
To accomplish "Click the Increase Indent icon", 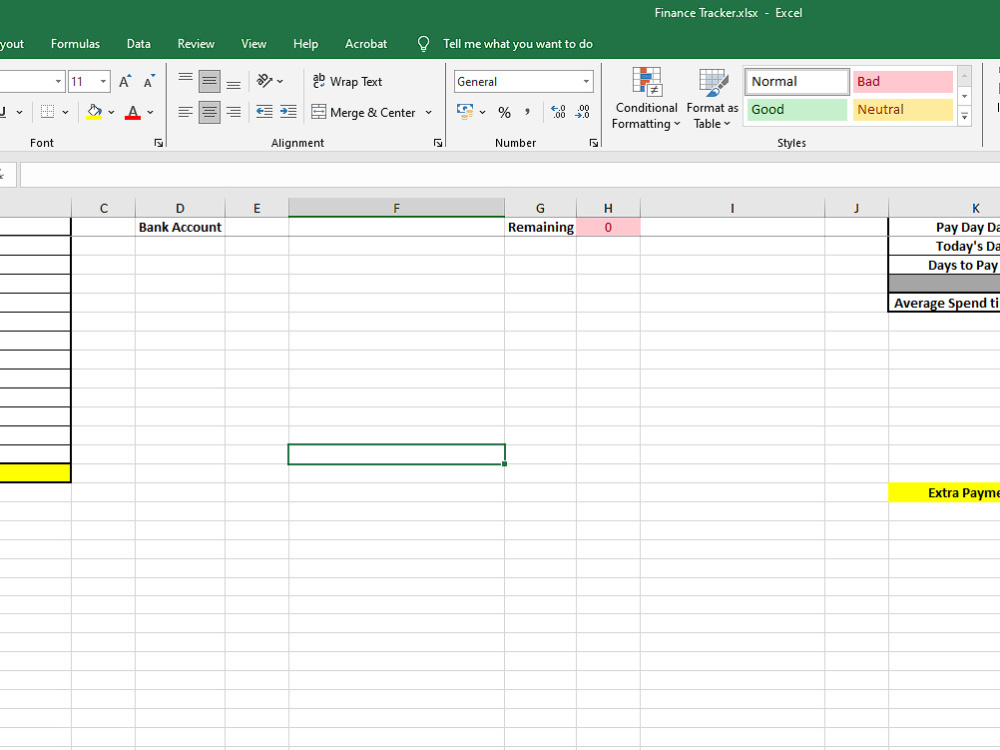I will (x=288, y=112).
